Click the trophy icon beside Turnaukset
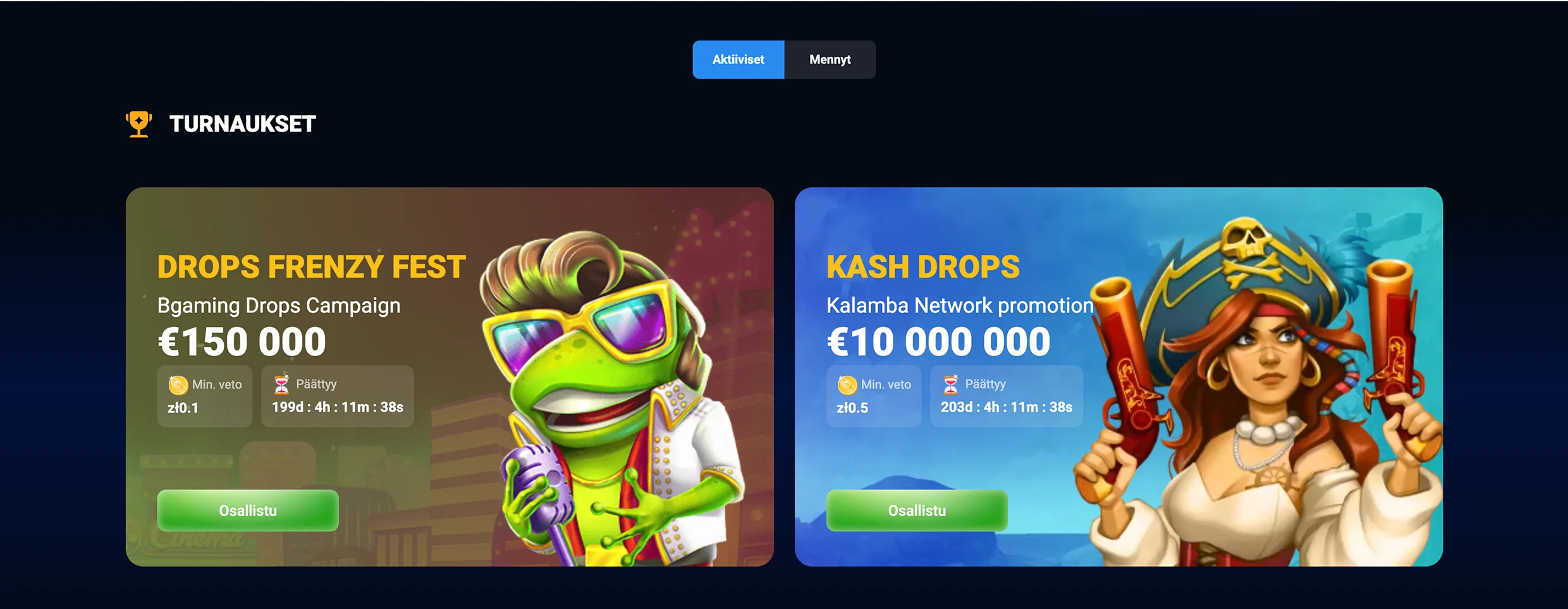The height and width of the screenshot is (609, 1568). point(138,124)
